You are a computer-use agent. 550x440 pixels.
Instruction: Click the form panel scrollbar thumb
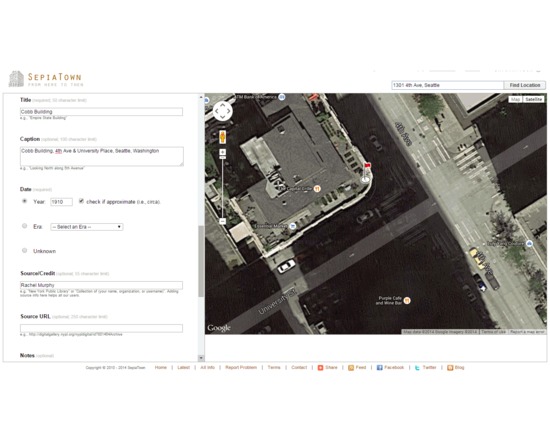201,261
